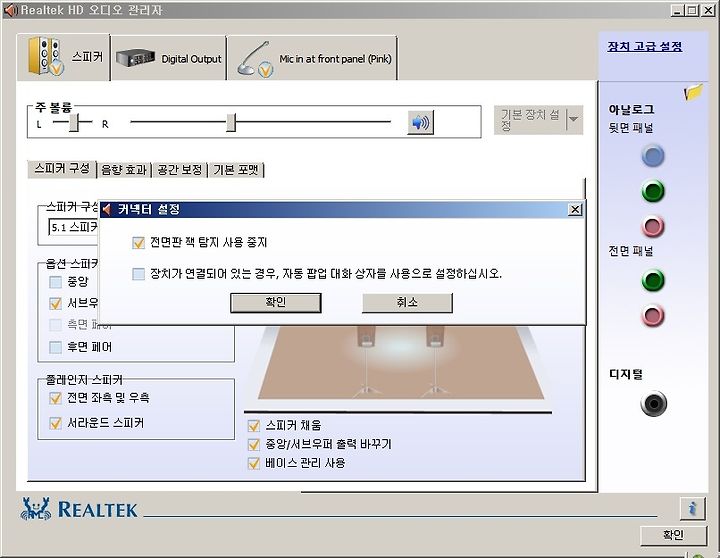
Task: Select the 음향 효과 sub-tab
Action: pyautogui.click(x=124, y=170)
